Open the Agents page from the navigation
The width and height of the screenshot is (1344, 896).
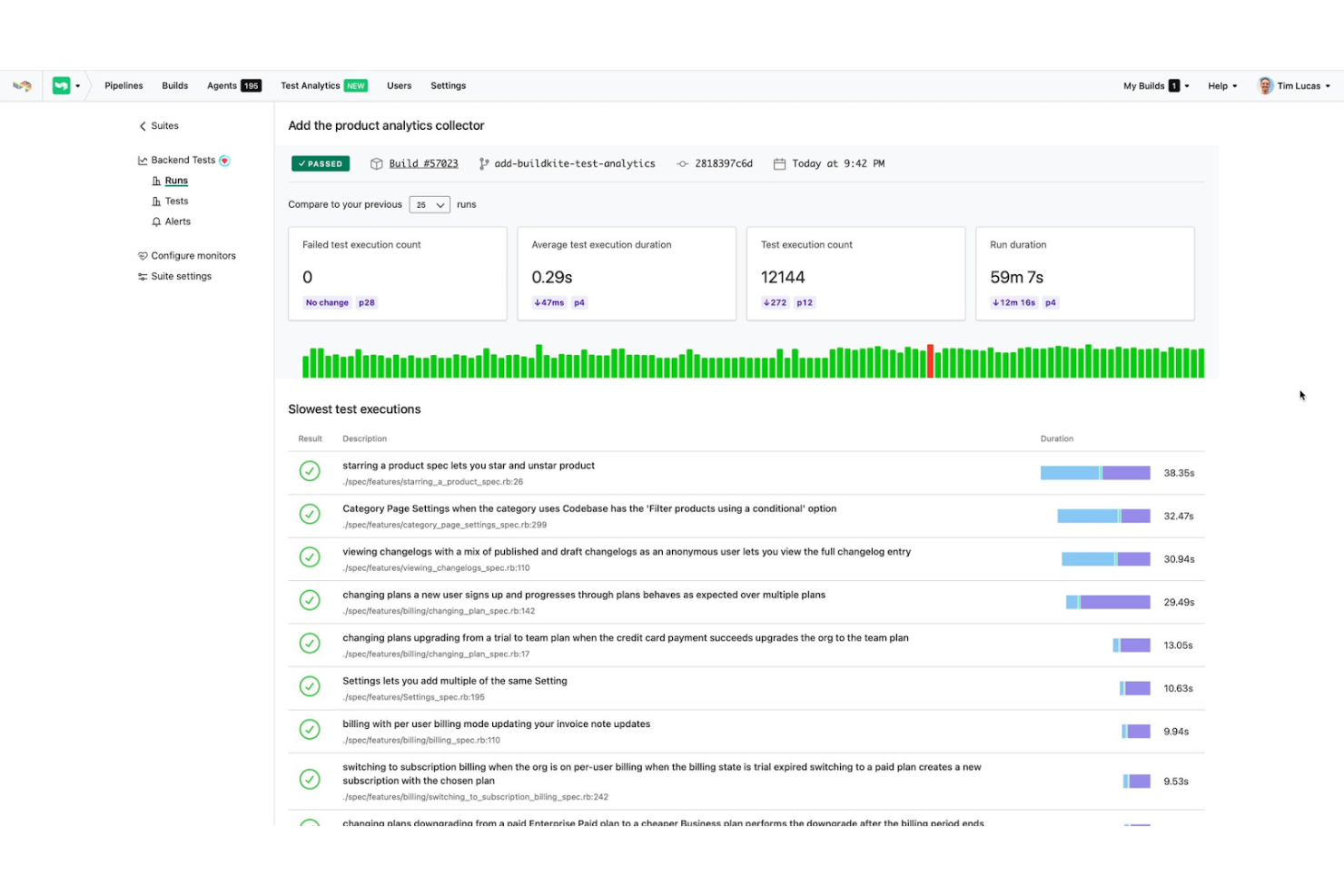tap(221, 84)
